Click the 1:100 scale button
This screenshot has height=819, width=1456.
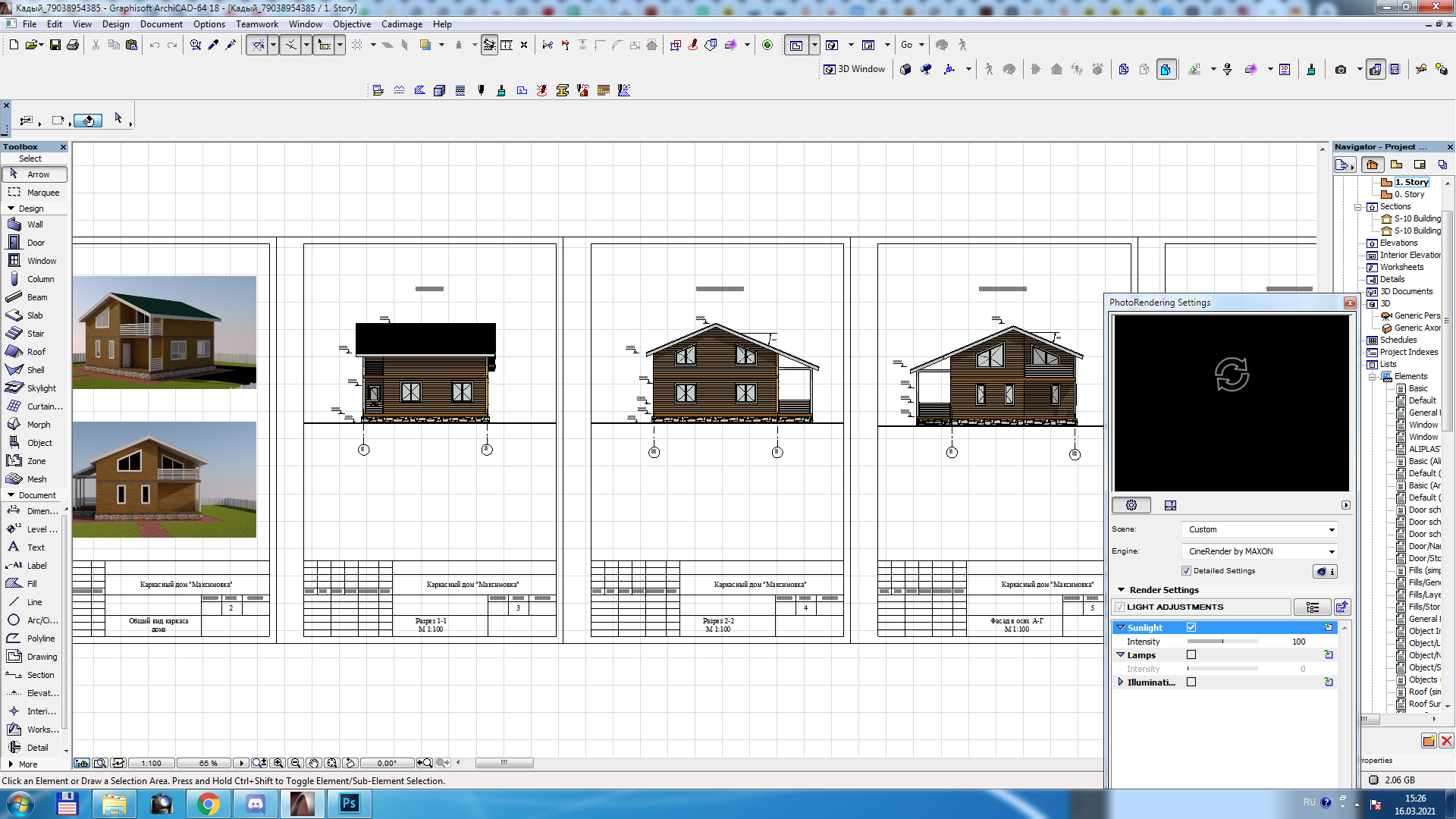152,763
